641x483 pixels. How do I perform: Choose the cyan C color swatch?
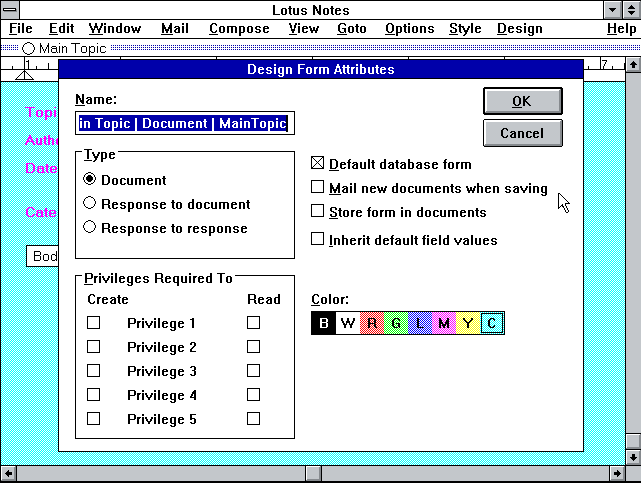pos(492,323)
